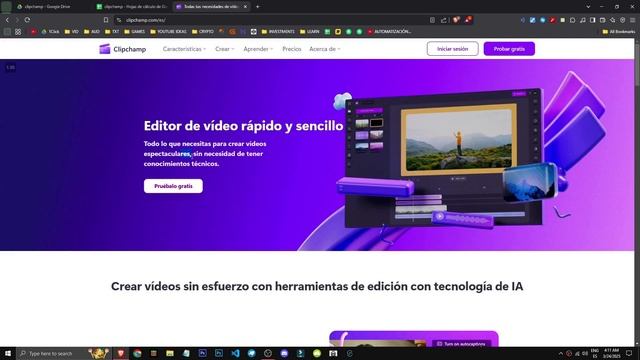Open the Windows Start menu
This screenshot has height=360, width=640.
(x=7, y=353)
